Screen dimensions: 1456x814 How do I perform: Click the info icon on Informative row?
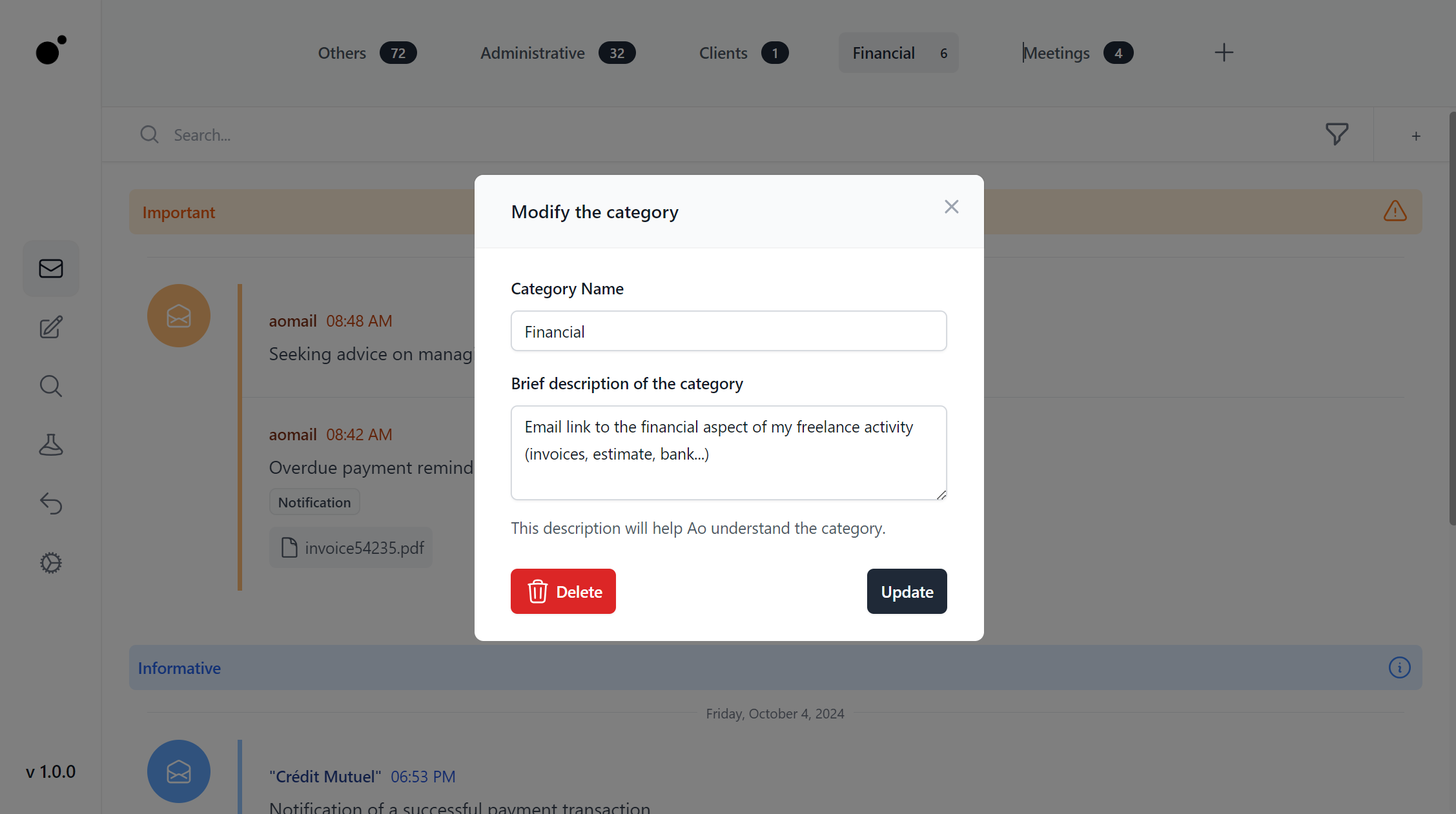(1398, 668)
